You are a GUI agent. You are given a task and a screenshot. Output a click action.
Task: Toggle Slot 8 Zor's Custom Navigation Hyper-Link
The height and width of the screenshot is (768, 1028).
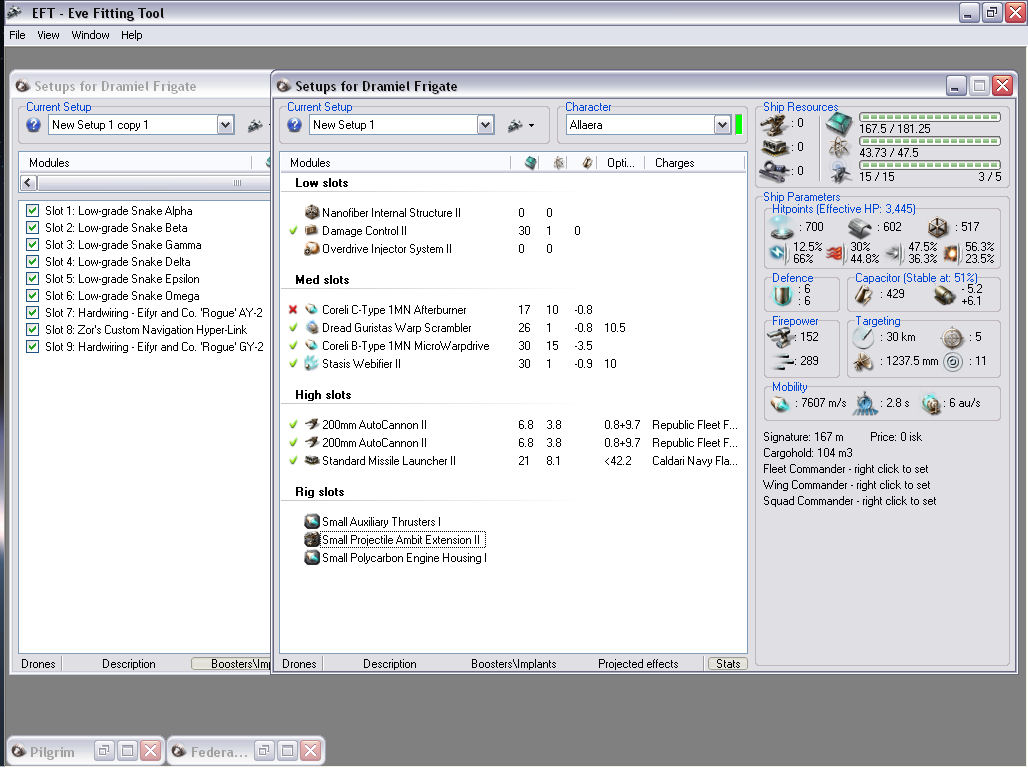(34, 330)
